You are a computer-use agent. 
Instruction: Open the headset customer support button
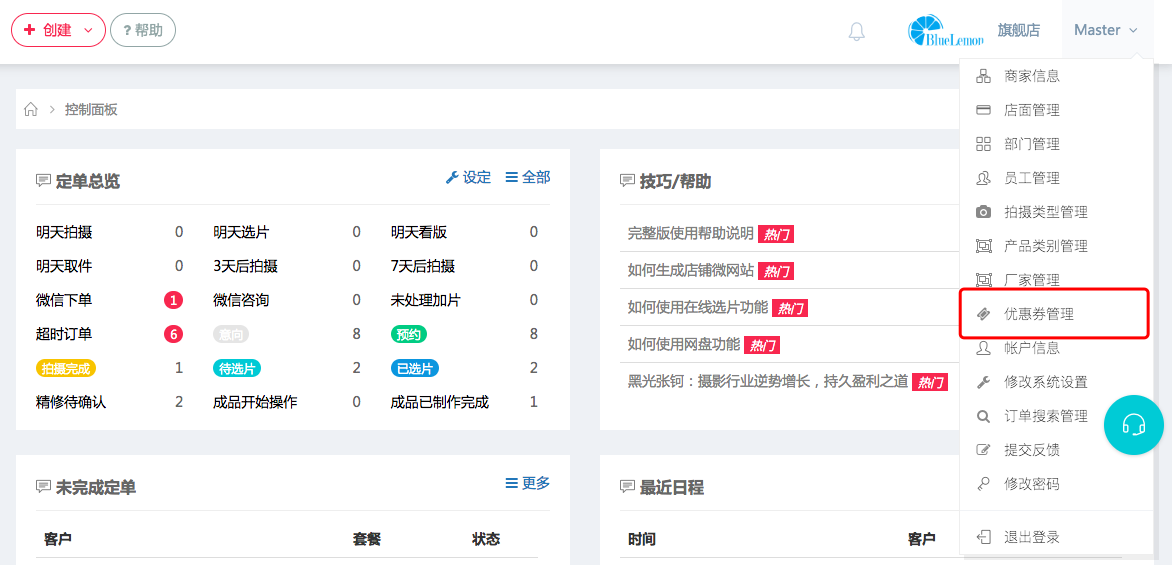coord(1133,425)
